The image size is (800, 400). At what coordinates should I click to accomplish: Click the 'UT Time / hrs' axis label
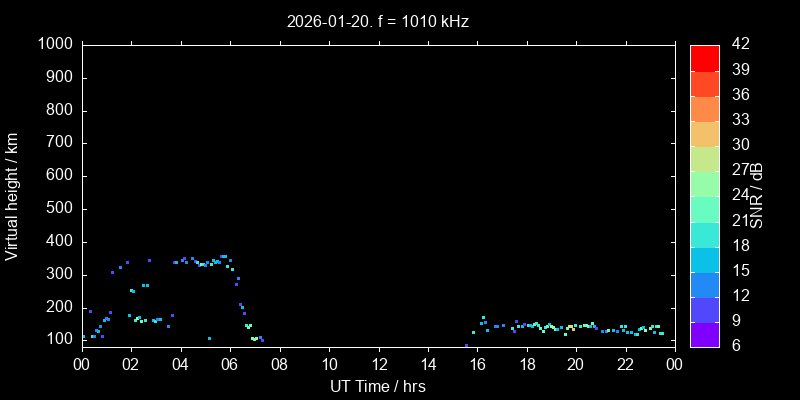[x=378, y=386]
